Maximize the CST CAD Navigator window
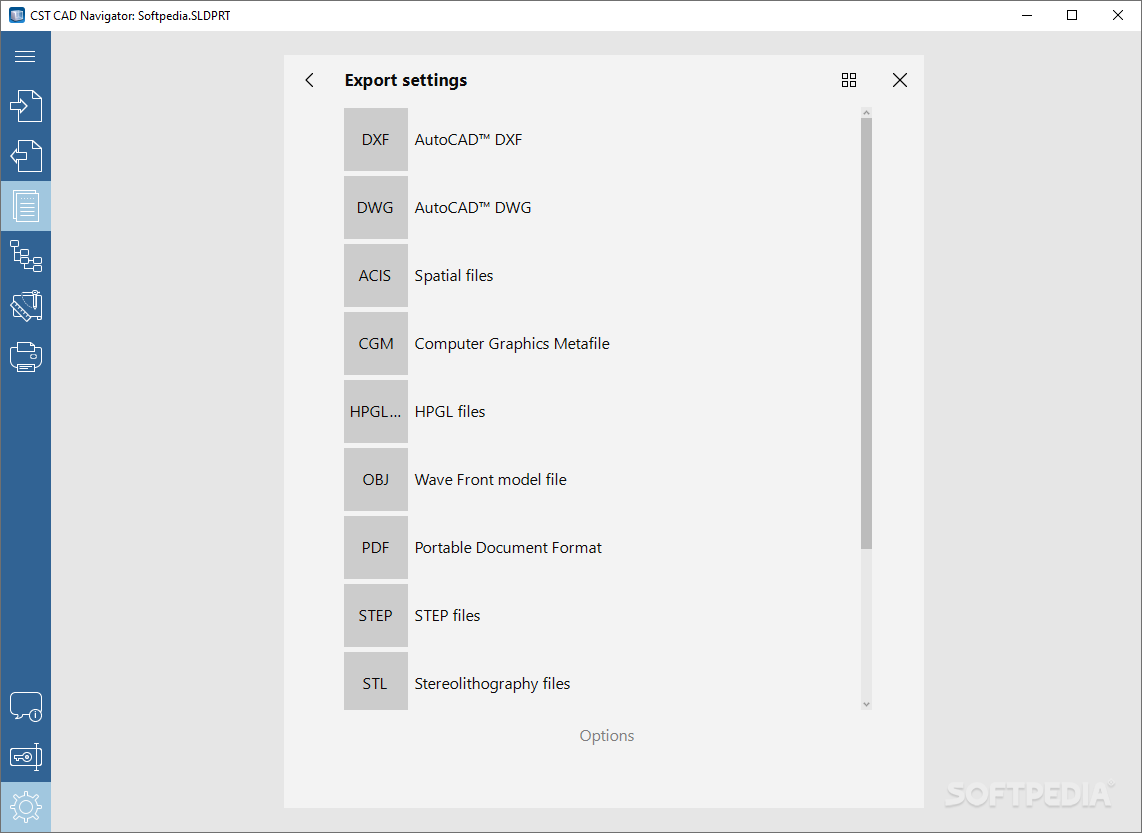This screenshot has width=1142, height=833. [1072, 15]
